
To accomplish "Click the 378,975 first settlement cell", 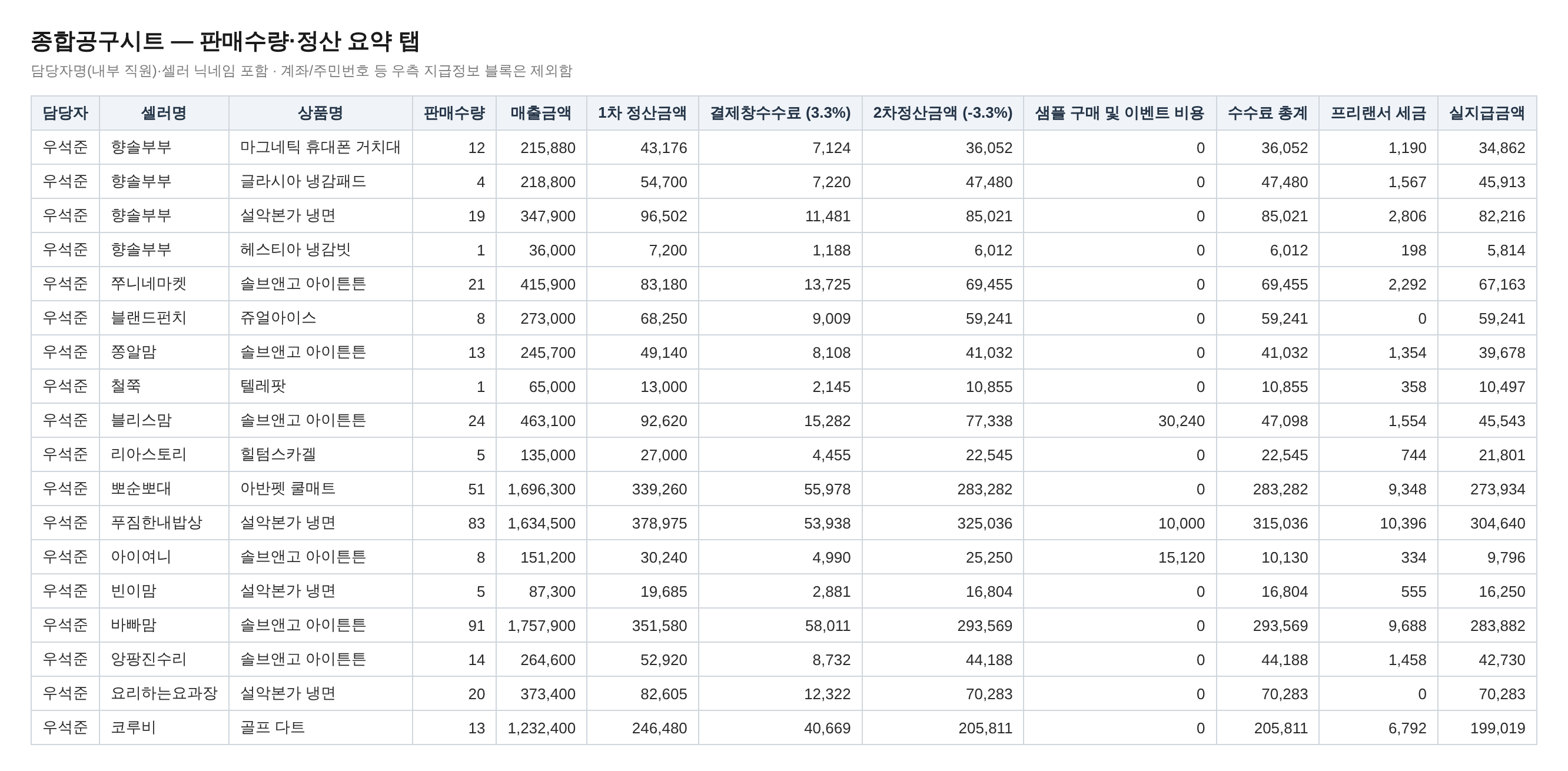I will click(642, 523).
